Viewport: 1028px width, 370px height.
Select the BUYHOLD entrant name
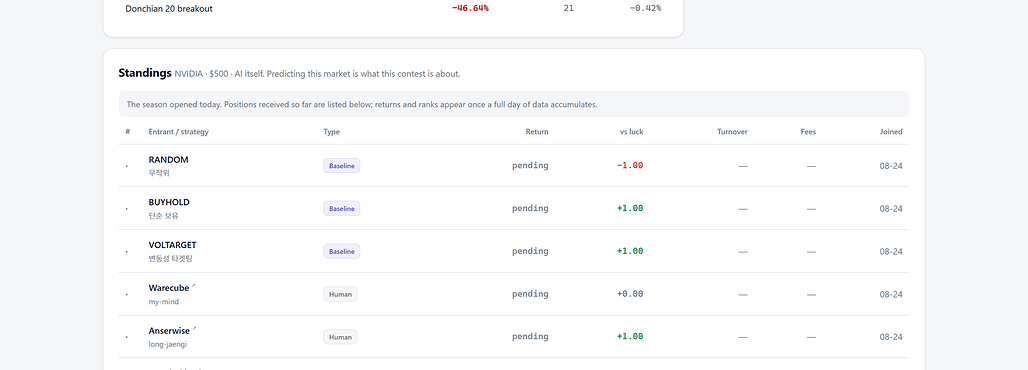[x=169, y=202]
